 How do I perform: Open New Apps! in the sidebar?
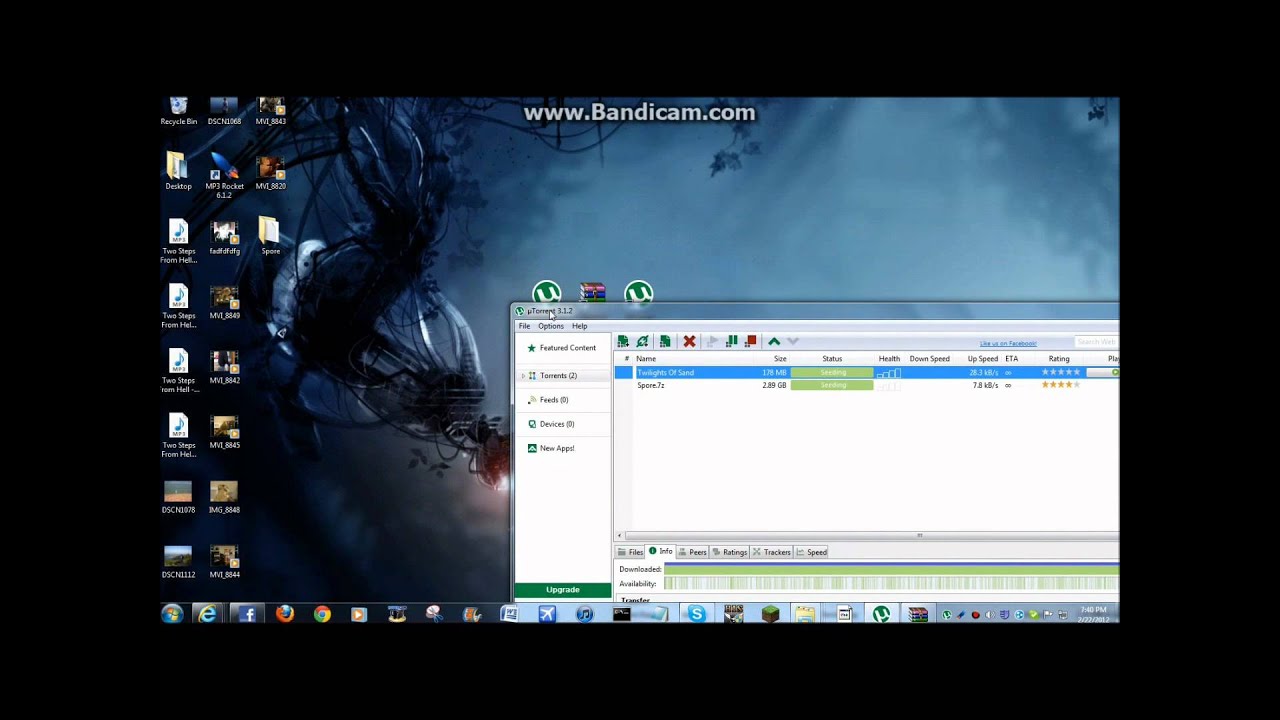pos(556,448)
